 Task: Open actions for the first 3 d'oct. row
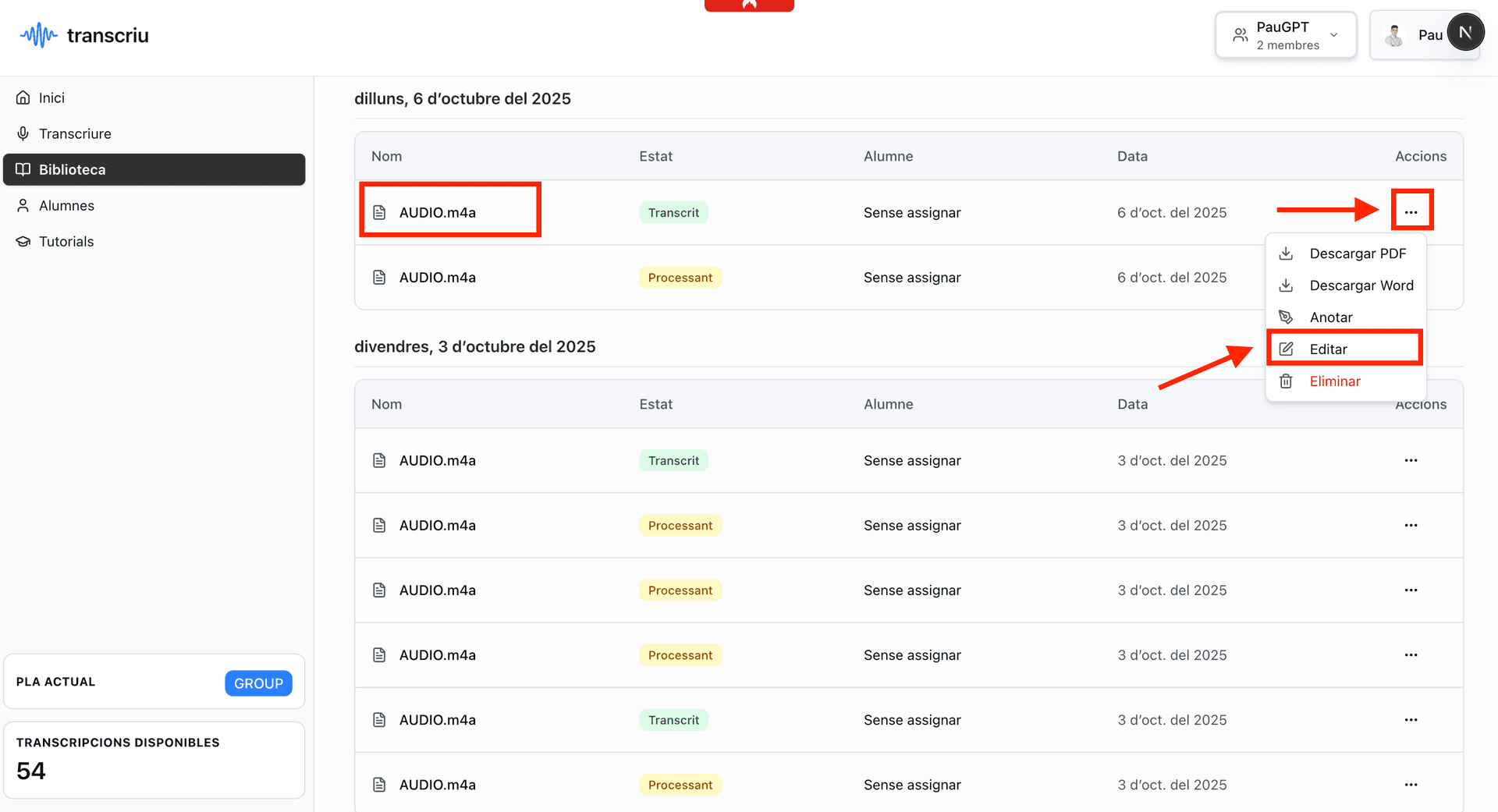[1411, 460]
